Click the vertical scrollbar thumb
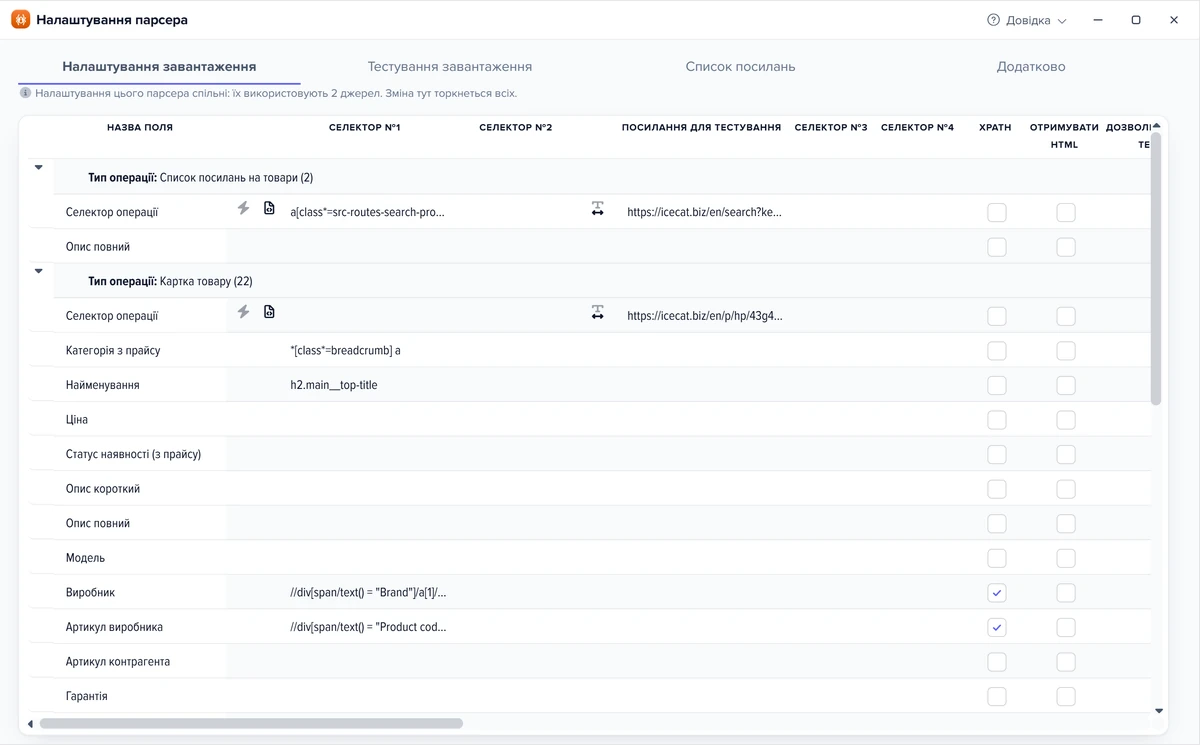 (x=1156, y=268)
